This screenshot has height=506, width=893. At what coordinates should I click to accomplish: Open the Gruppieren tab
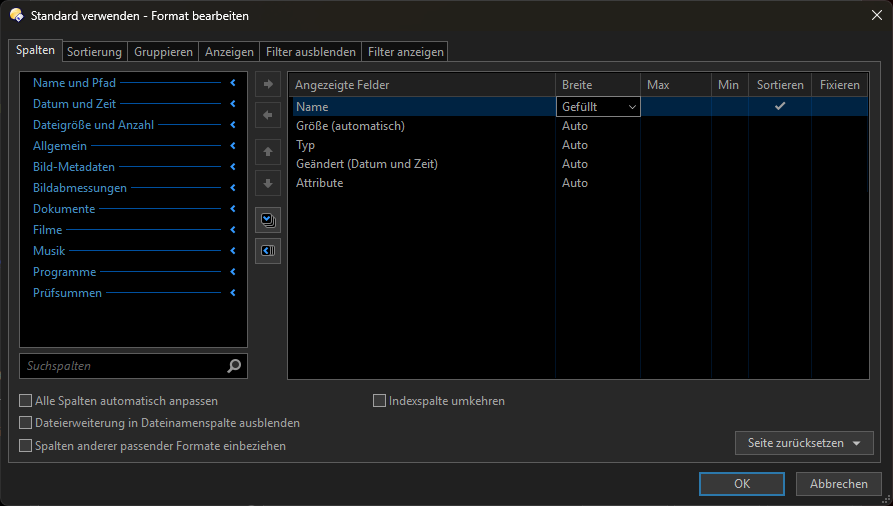pyautogui.click(x=163, y=52)
